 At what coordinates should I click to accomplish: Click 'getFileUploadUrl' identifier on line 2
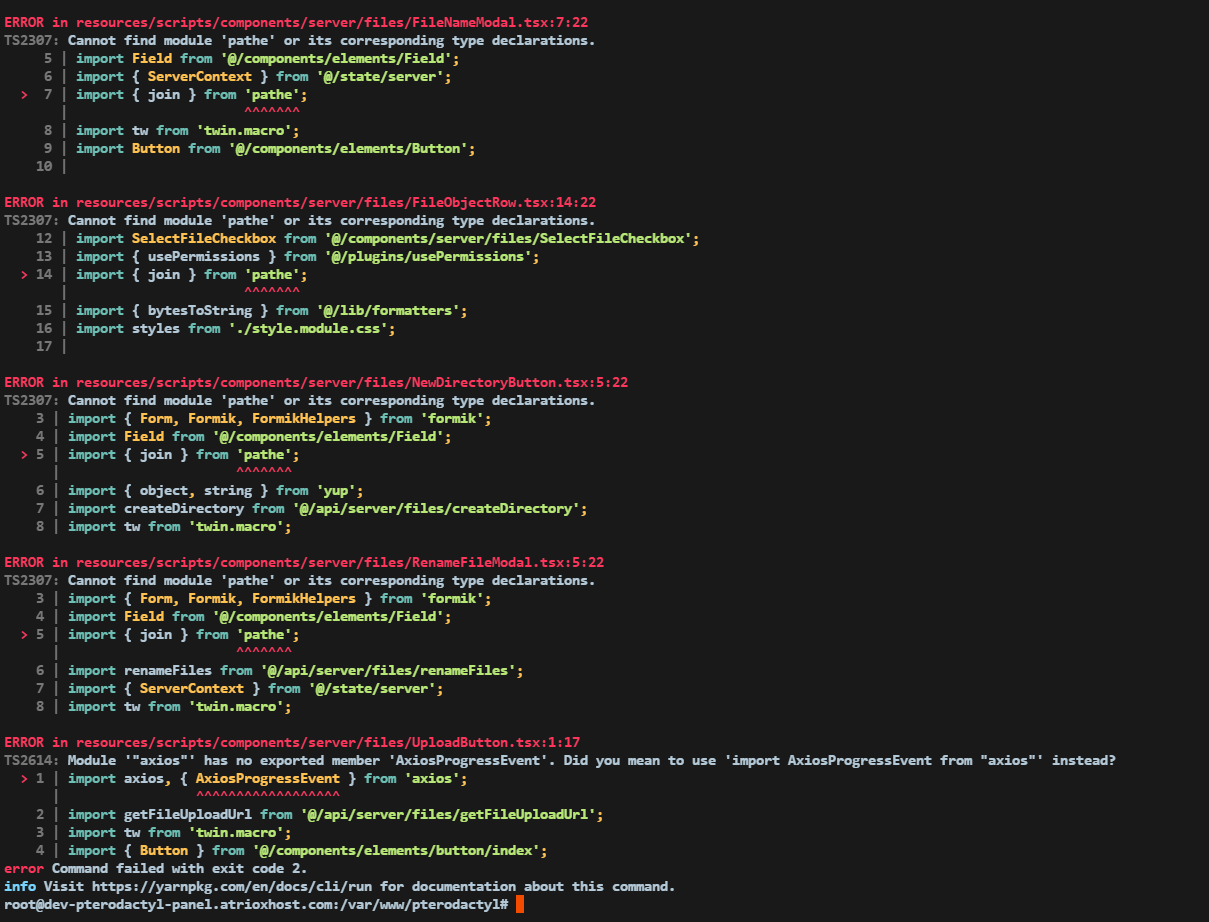[x=188, y=814]
